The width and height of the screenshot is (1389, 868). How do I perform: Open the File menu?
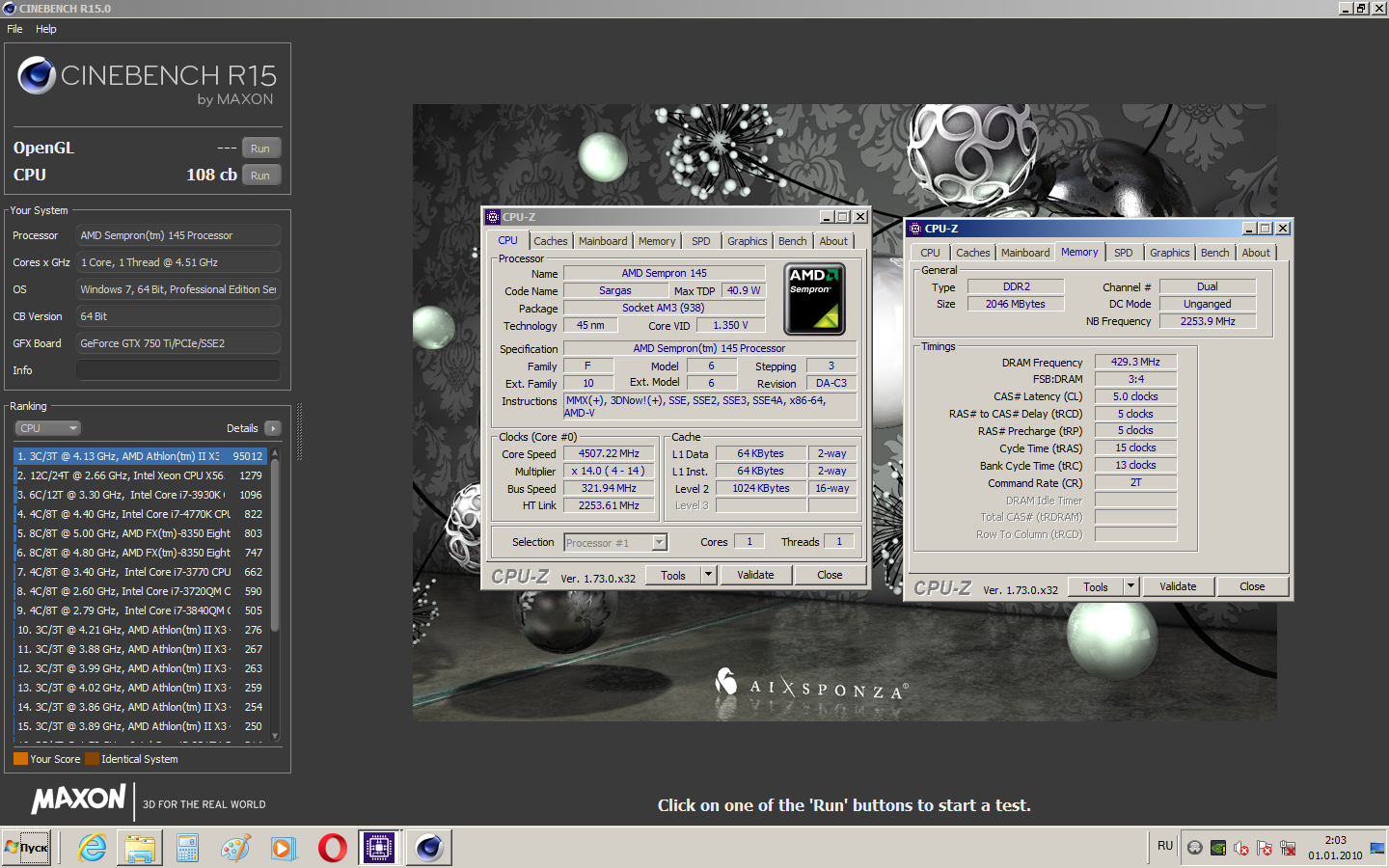pos(14,29)
